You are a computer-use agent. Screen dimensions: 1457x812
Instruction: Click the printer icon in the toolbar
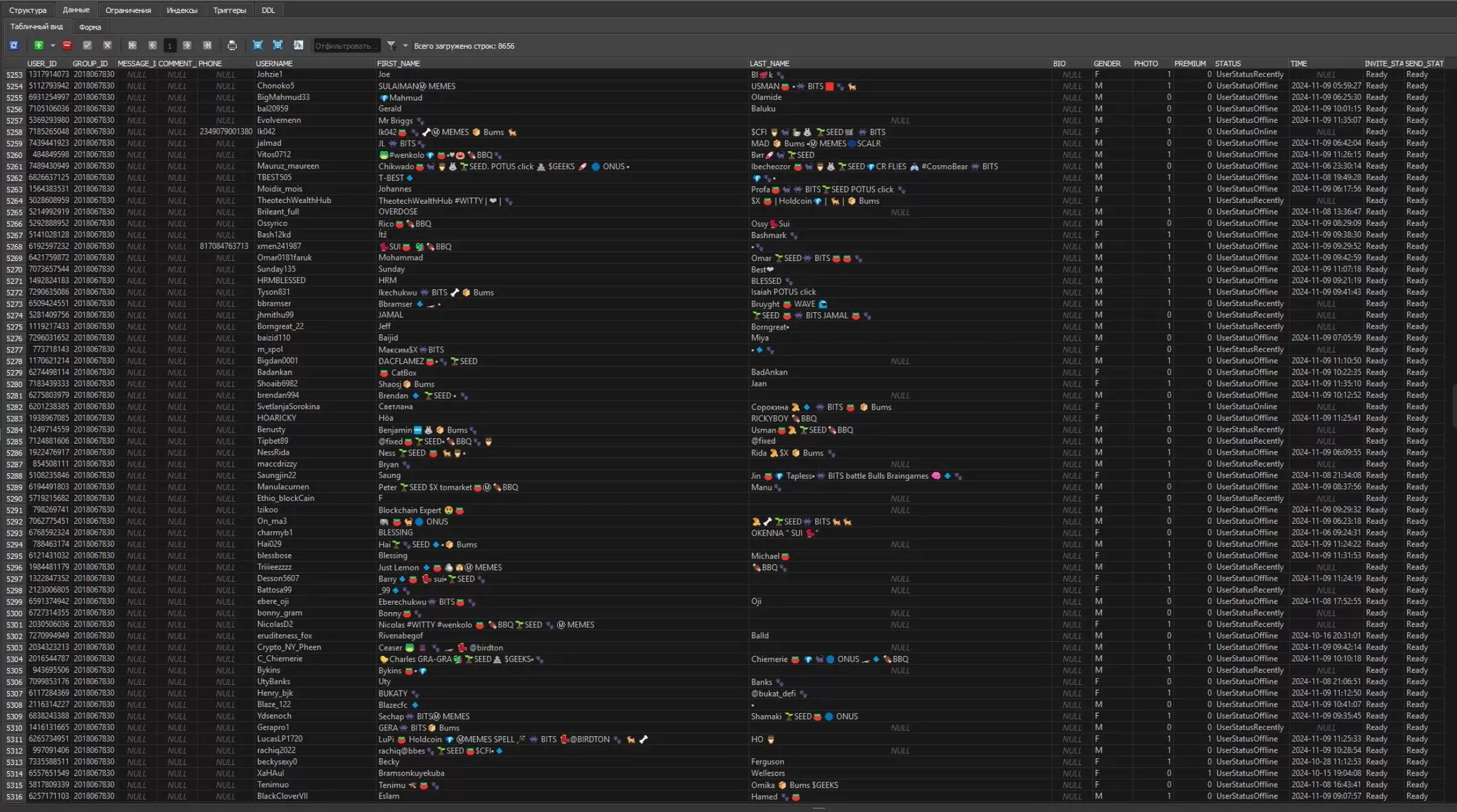tap(232, 45)
